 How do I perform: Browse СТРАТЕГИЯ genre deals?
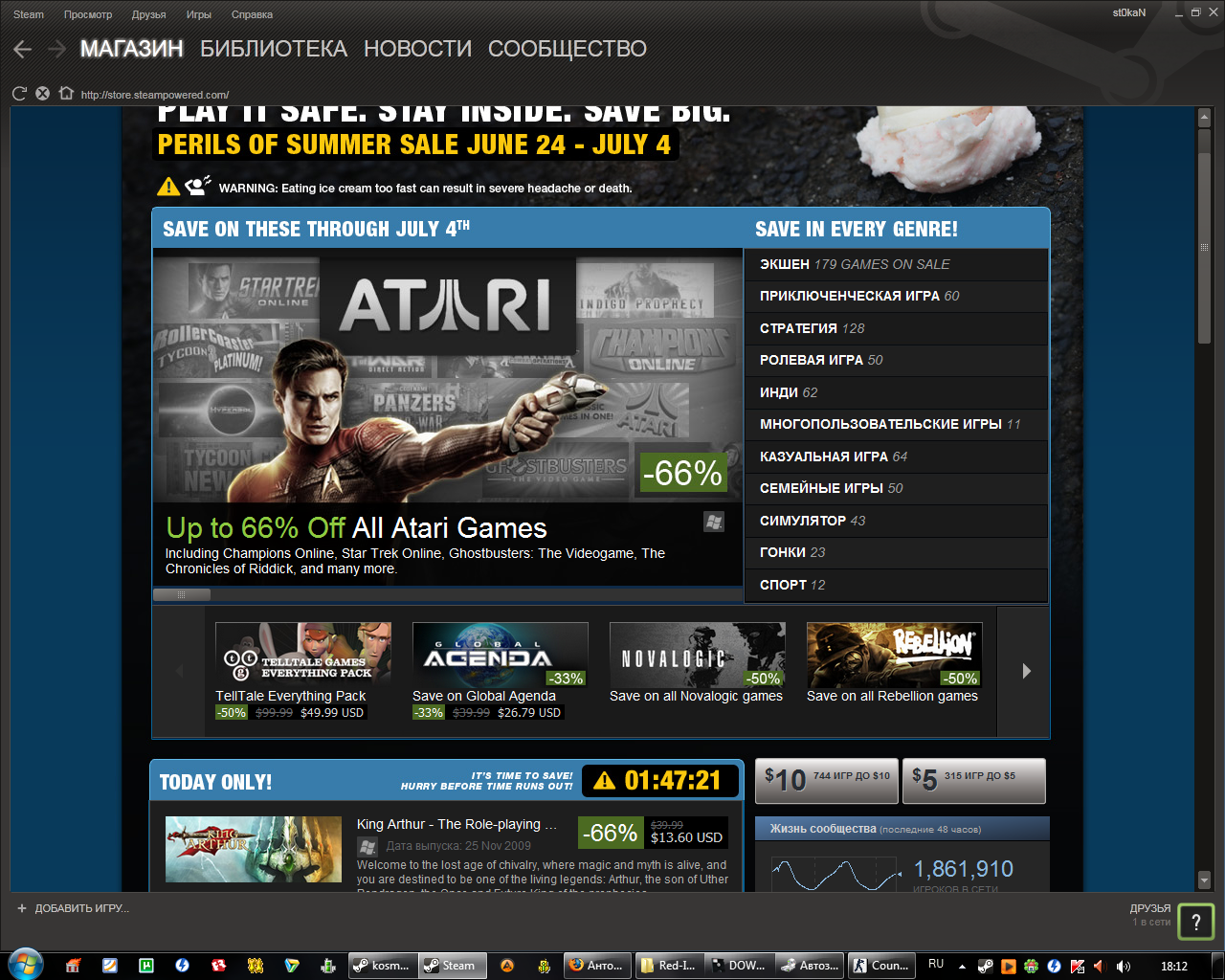coord(896,328)
